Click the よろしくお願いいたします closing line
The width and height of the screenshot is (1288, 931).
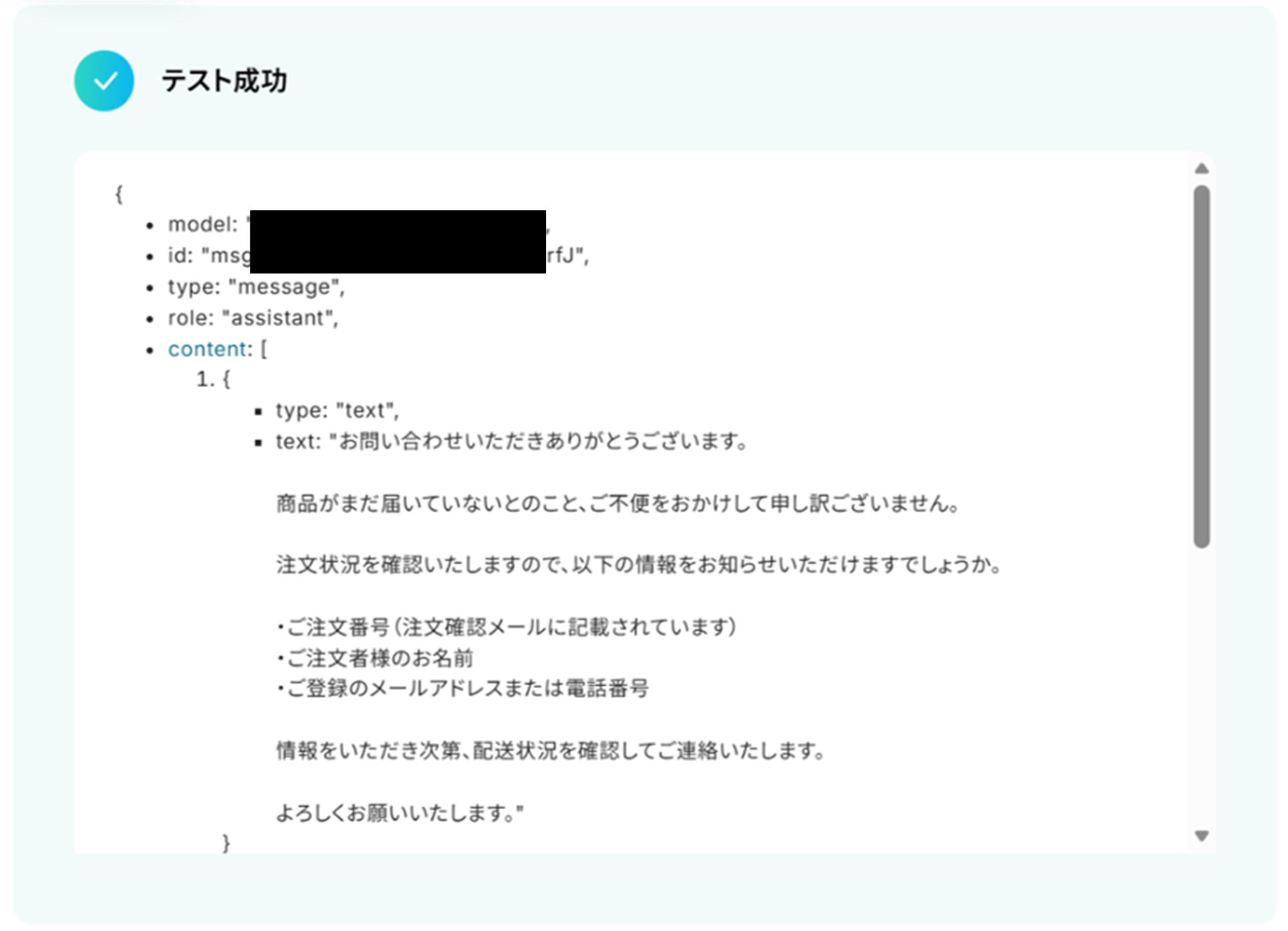399,813
